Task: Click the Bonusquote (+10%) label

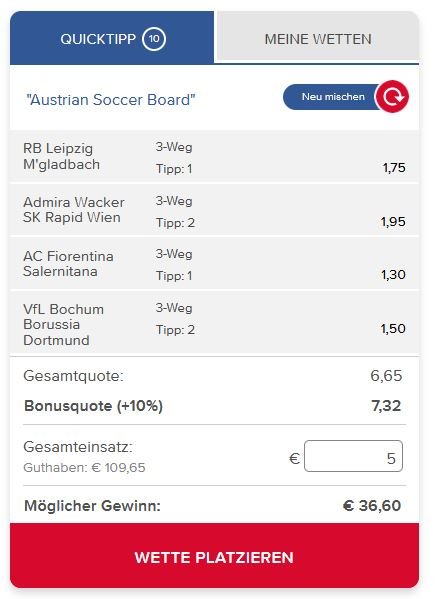Action: (94, 406)
